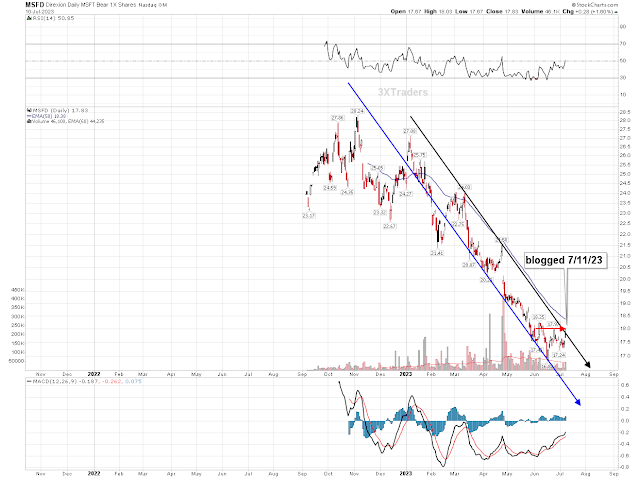Viewport: 639px width, 478px height.
Task: Click the 24.03 swing high label
Action: [465, 187]
